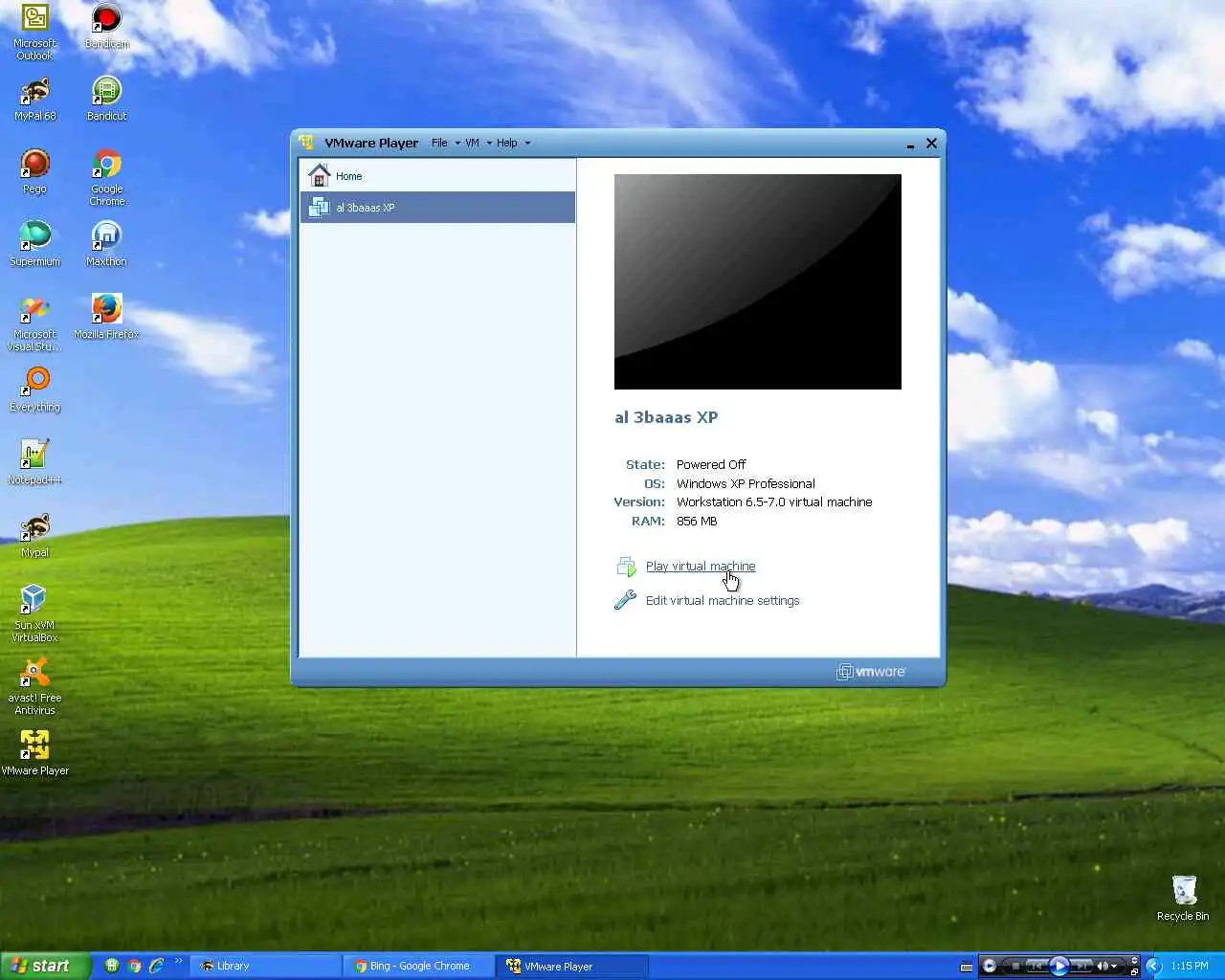This screenshot has width=1225, height=980.
Task: Click the 1:15 PM taskbar clock
Action: coord(1190,966)
